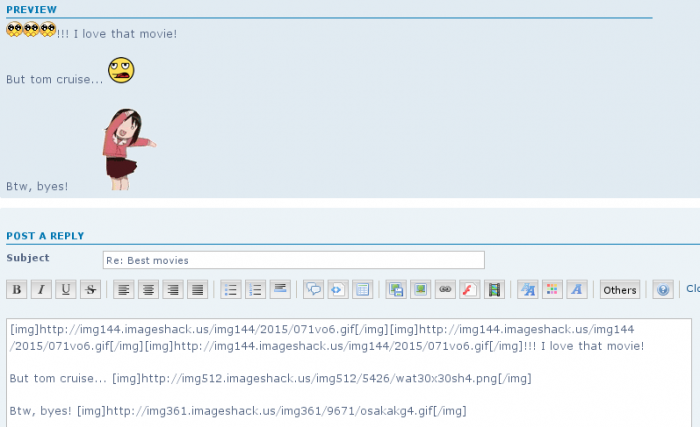The width and height of the screenshot is (700, 427).
Task: Align text left
Action: tap(124, 289)
